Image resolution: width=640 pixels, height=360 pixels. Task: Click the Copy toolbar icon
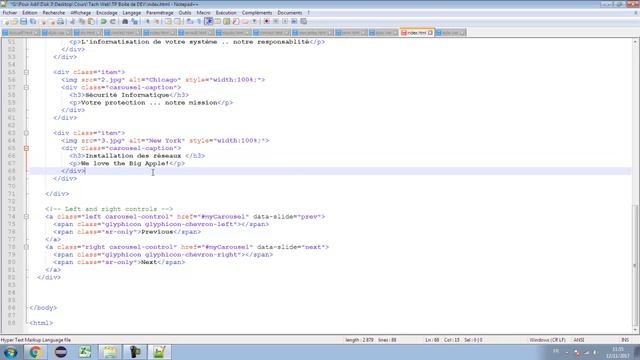pyautogui.click(x=82, y=21)
